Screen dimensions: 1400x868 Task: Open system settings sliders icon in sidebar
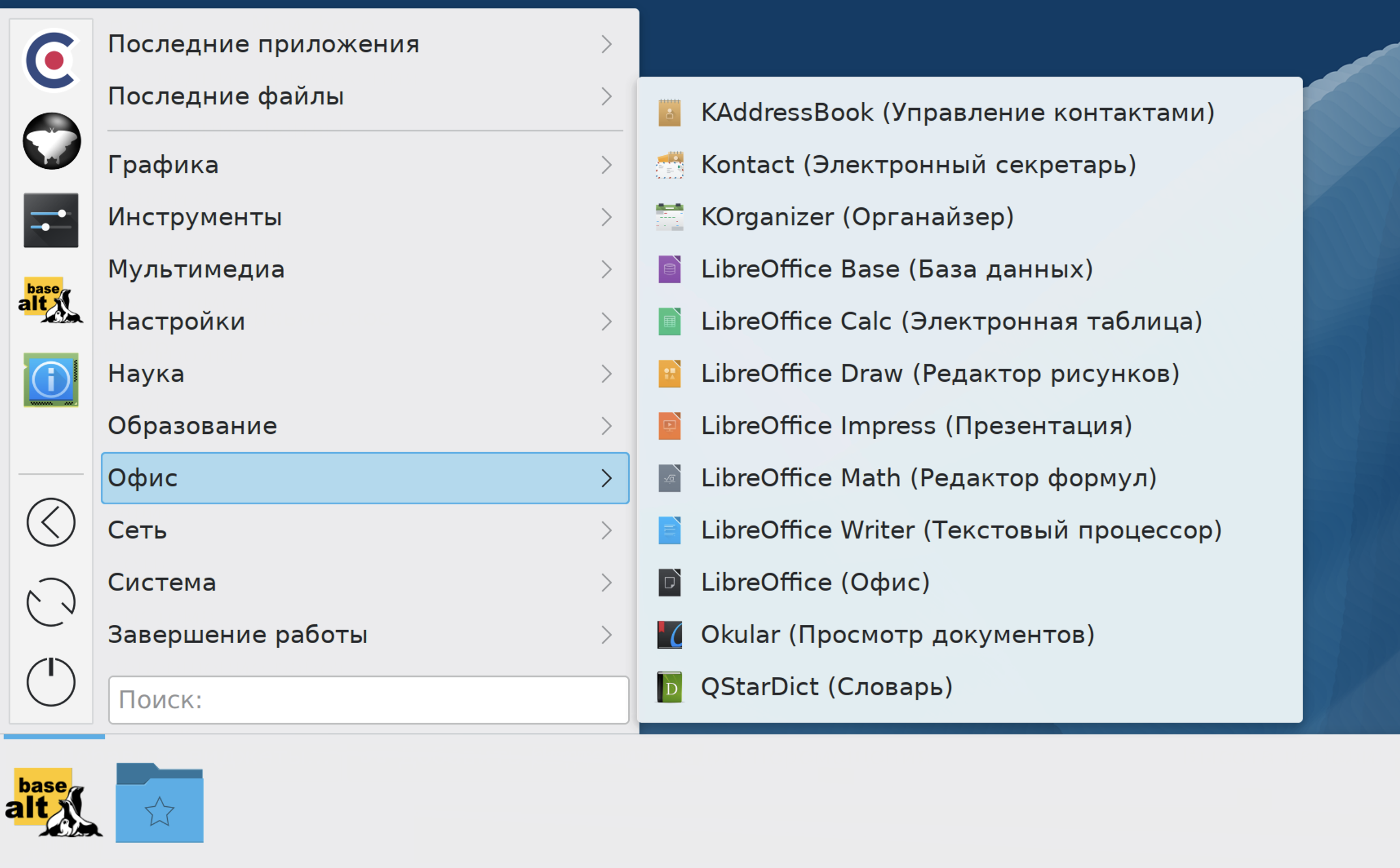click(x=51, y=220)
